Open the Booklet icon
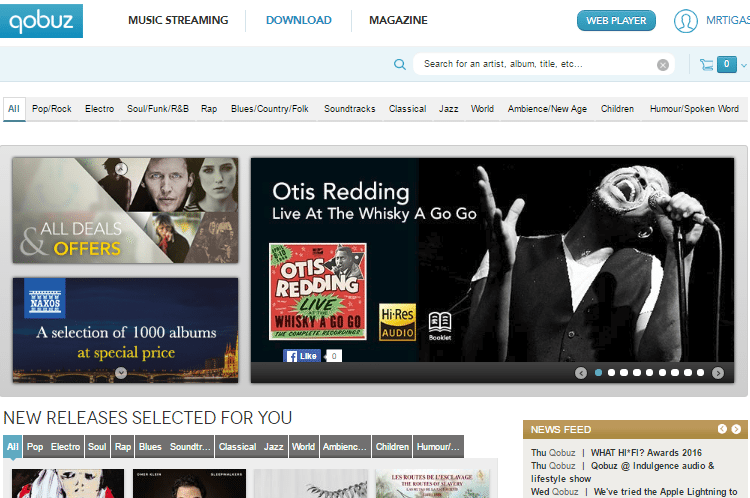The image size is (750, 498). (440, 326)
